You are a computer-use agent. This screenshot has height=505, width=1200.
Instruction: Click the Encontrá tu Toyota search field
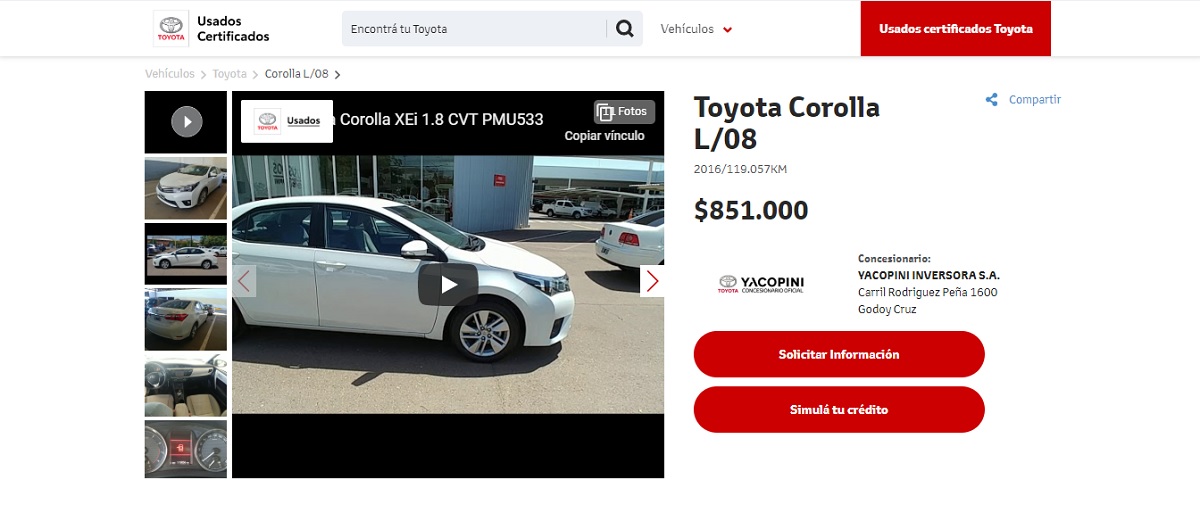[474, 29]
